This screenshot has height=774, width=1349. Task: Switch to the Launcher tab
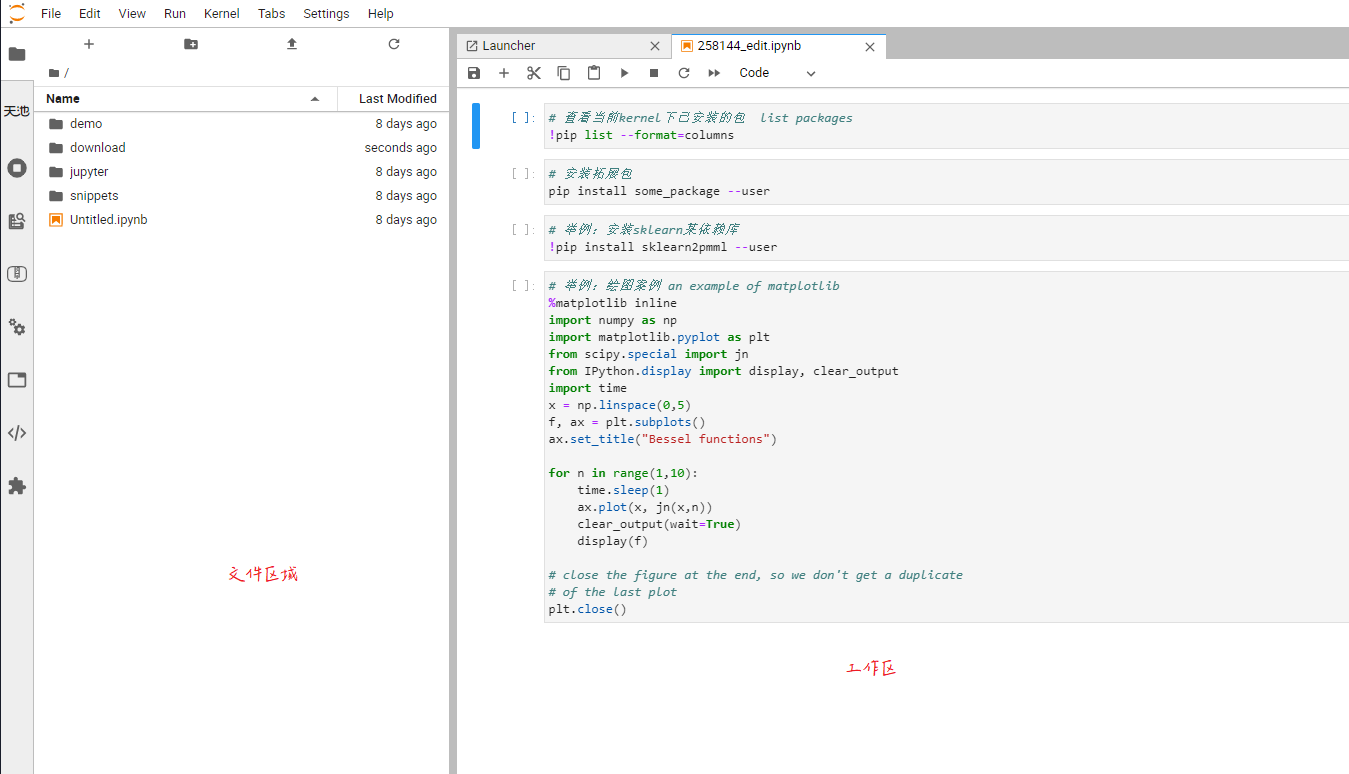point(564,46)
